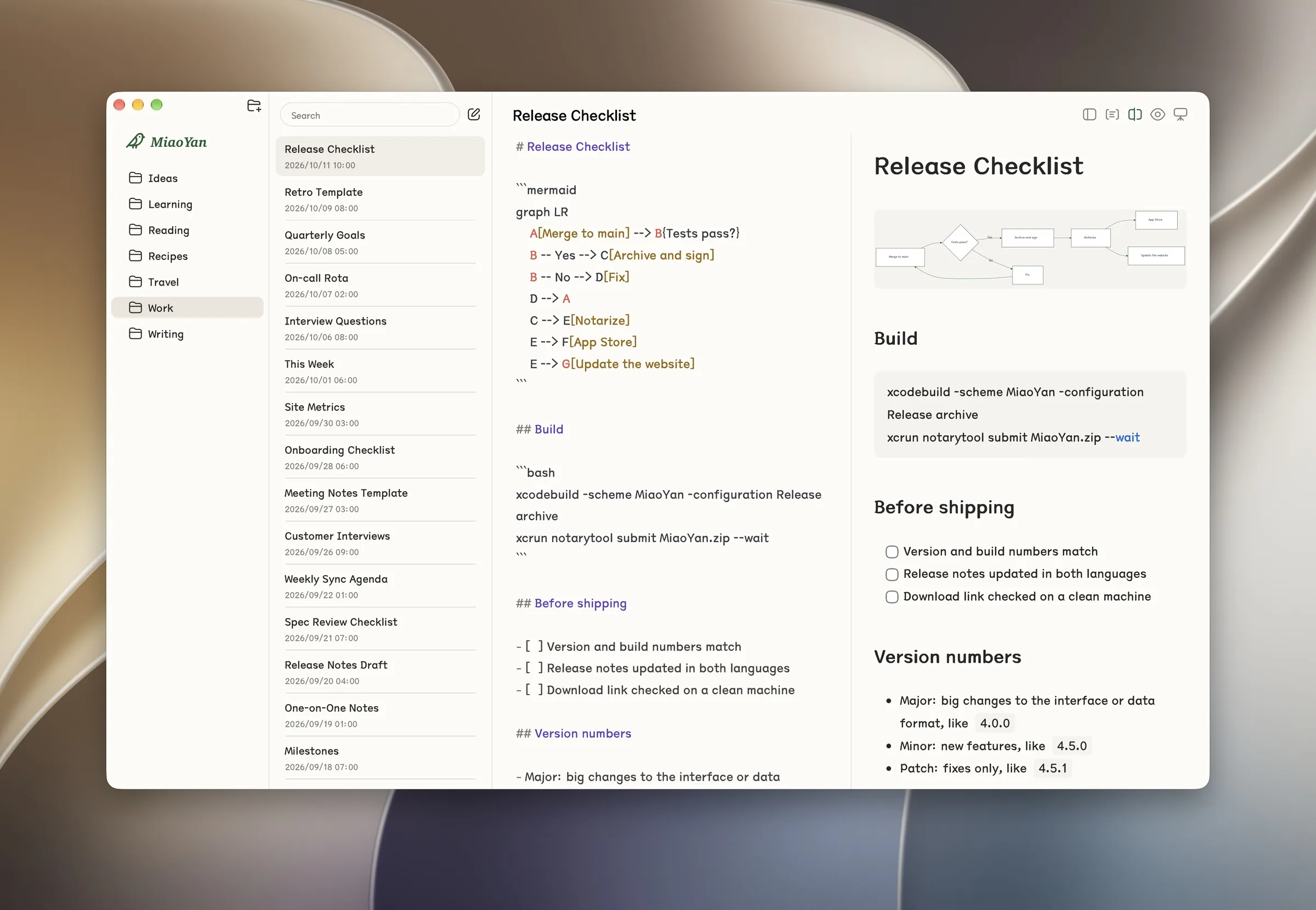
Task: Check 'Download link checked on a clean machine'
Action: tap(892, 597)
